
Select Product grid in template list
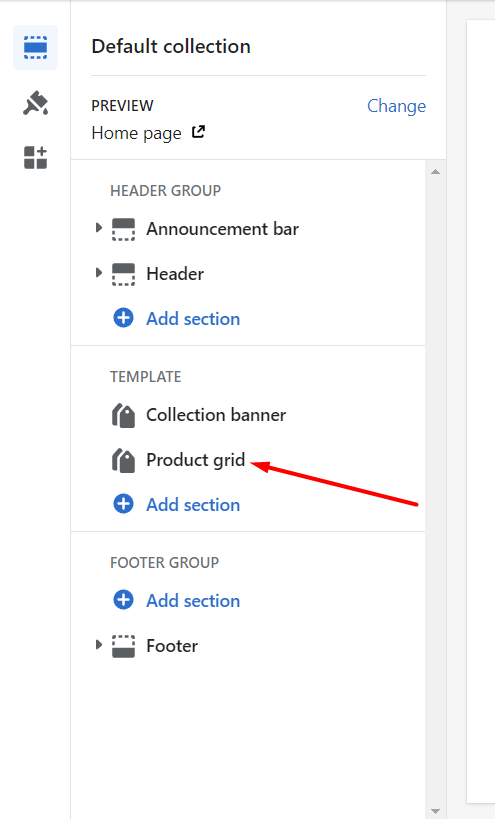(x=195, y=460)
